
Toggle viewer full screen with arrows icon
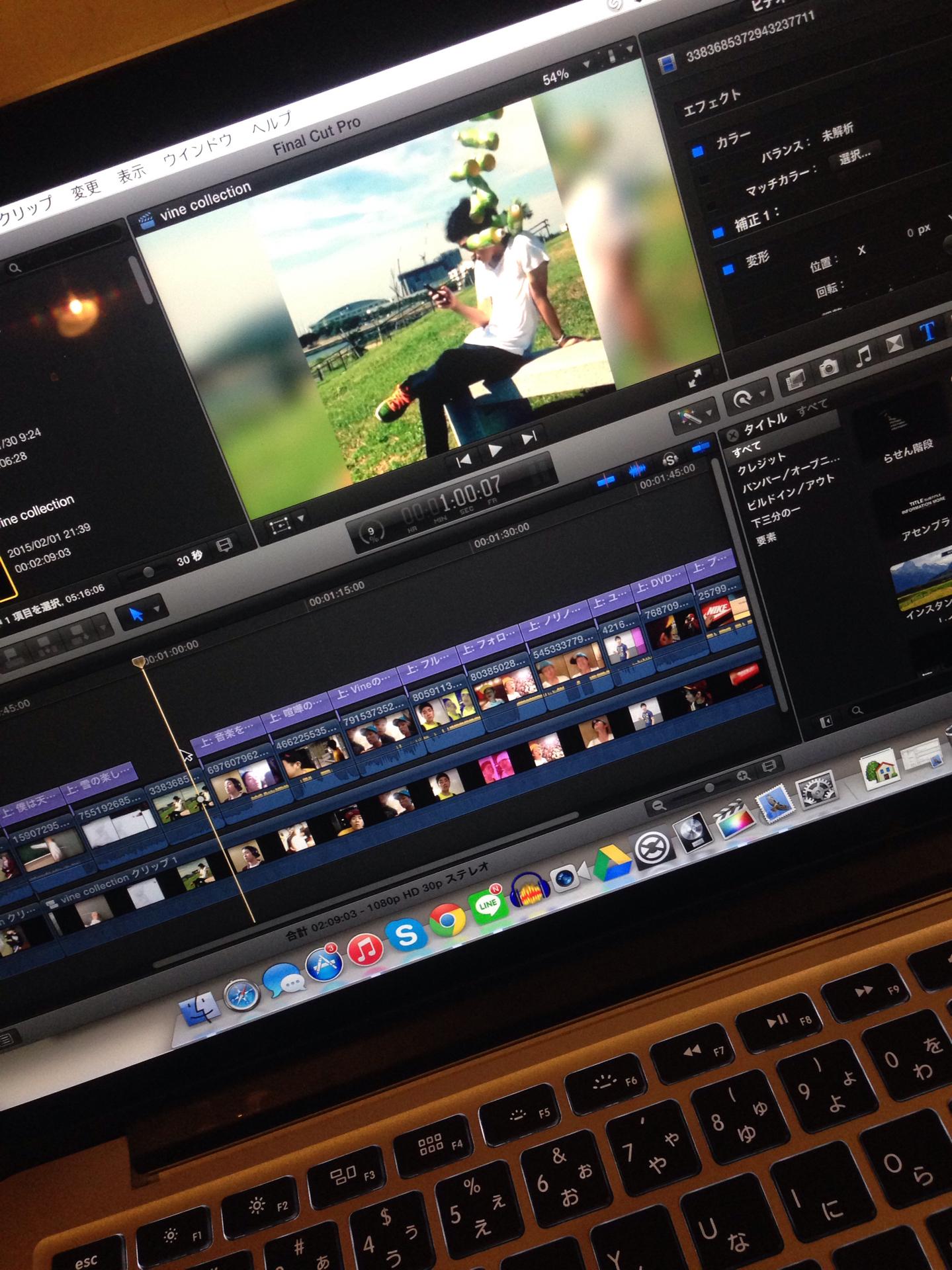695,378
